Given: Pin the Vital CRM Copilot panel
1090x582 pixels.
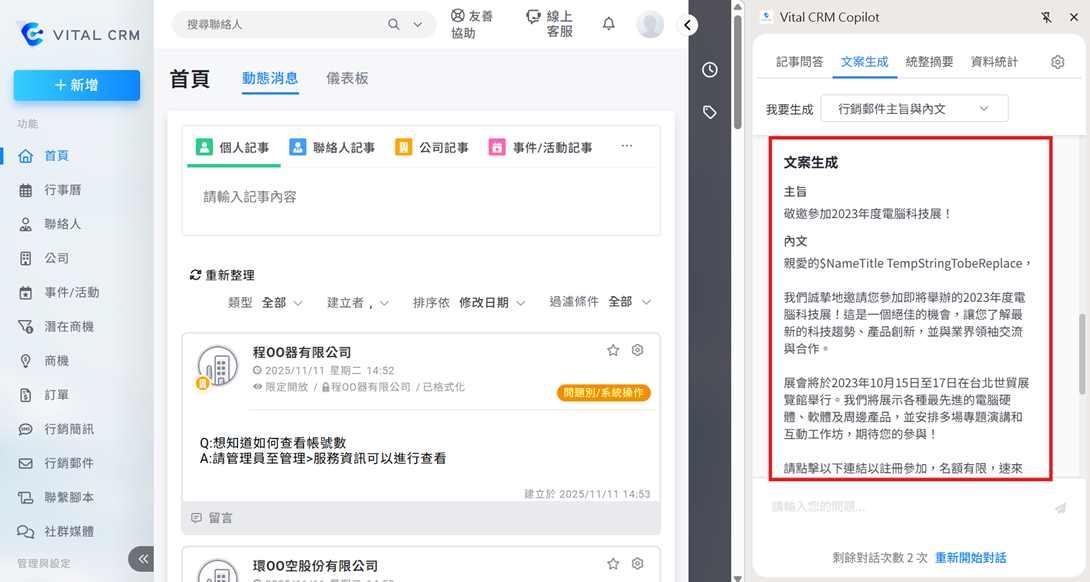Looking at the screenshot, I should coord(1046,17).
